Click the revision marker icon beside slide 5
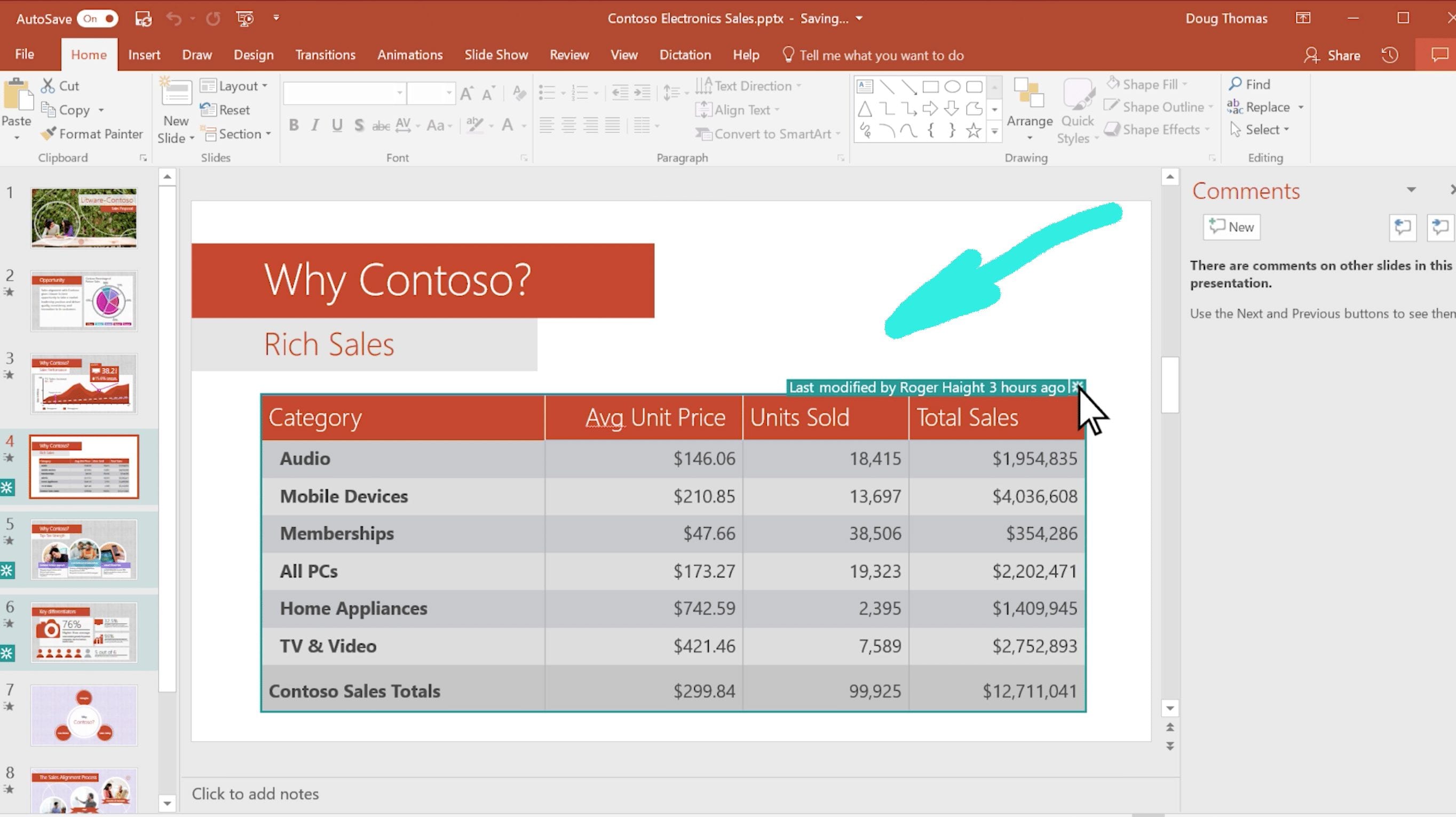The image size is (1456, 817). 7,570
